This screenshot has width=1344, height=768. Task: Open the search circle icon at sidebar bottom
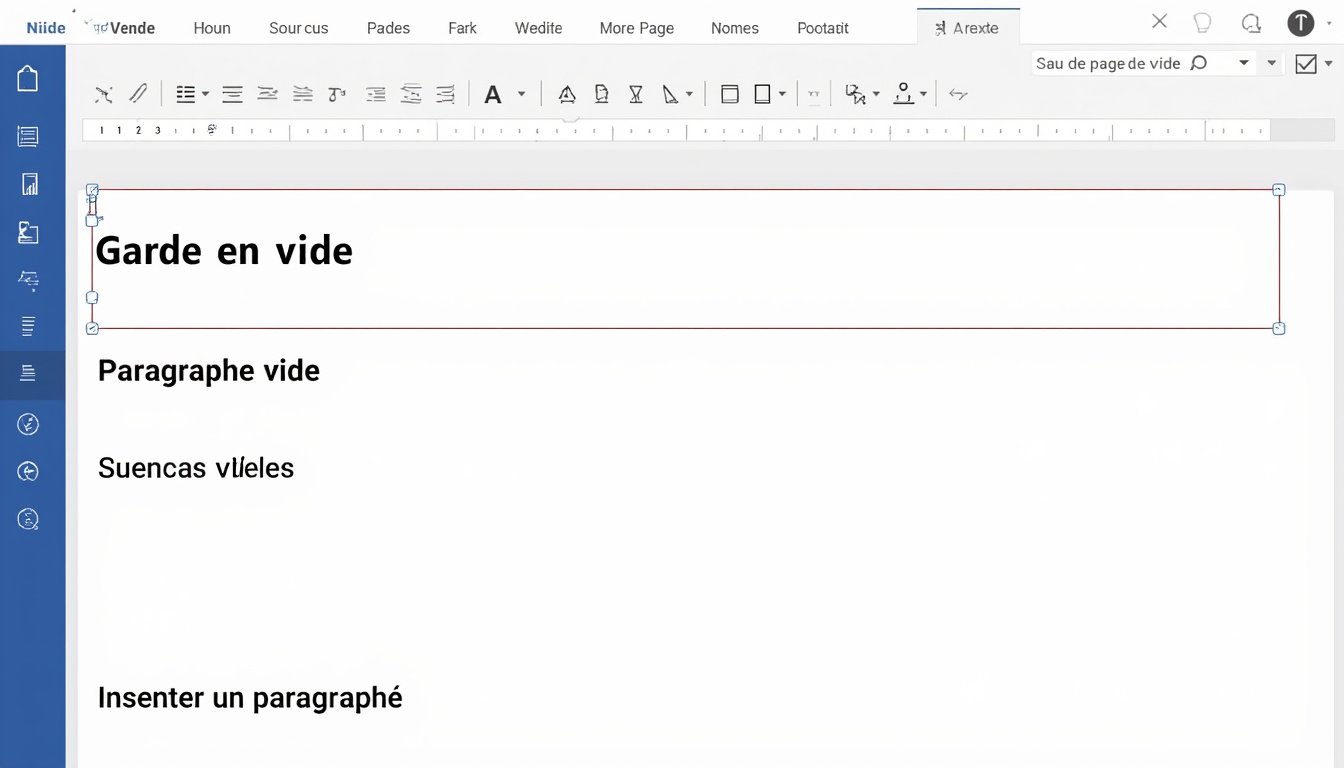[x=28, y=518]
